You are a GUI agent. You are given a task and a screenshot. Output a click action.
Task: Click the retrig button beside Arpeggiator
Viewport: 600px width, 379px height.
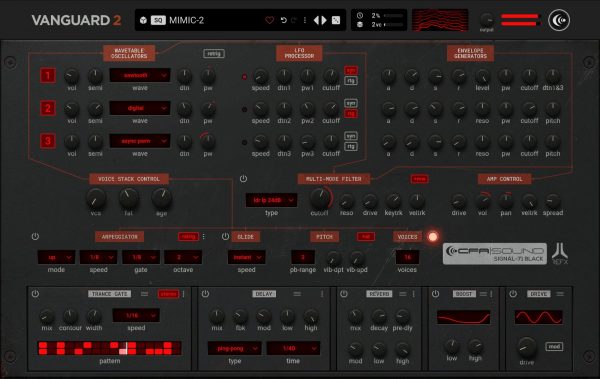point(188,237)
